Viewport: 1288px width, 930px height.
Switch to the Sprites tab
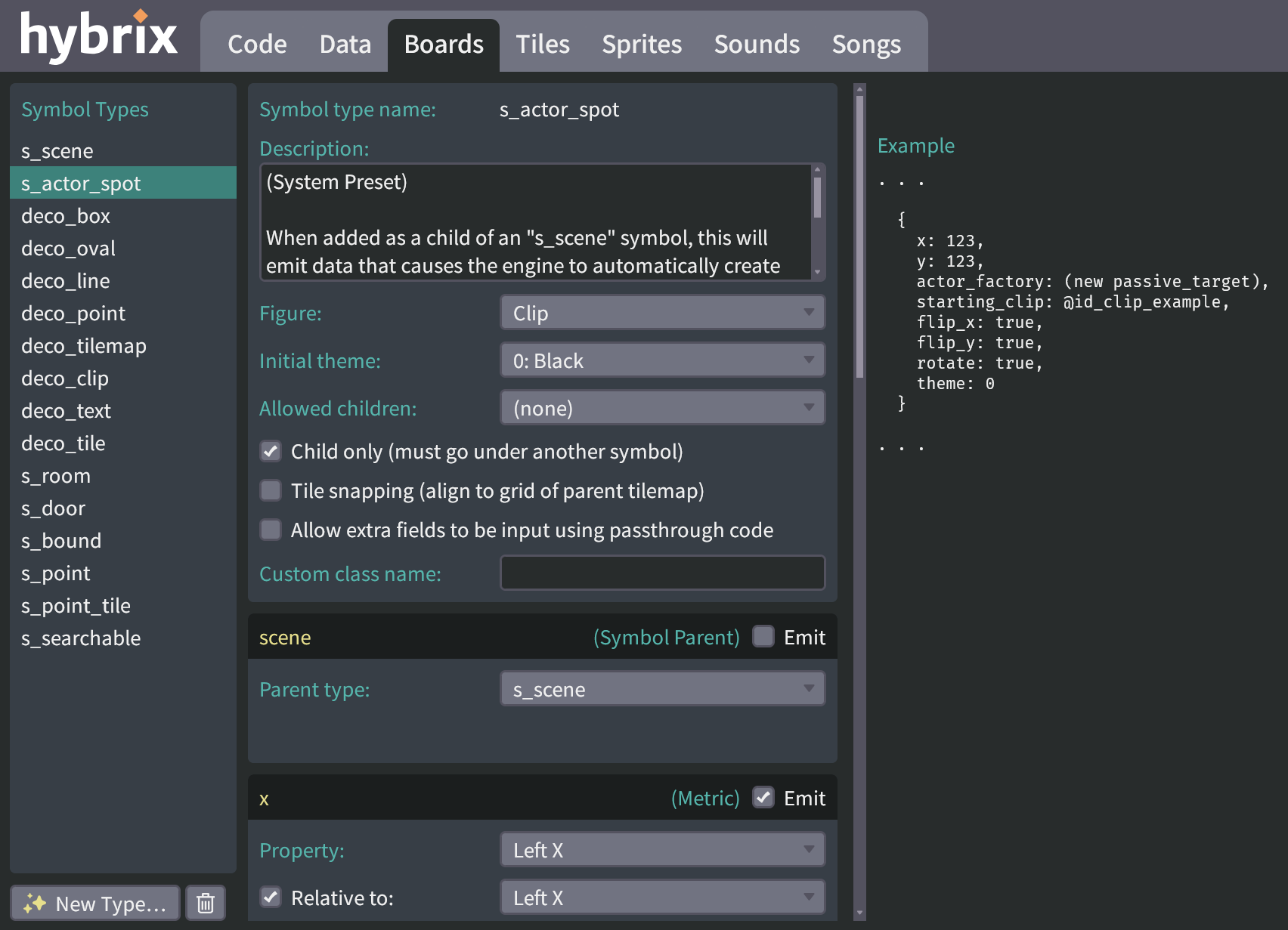[641, 44]
